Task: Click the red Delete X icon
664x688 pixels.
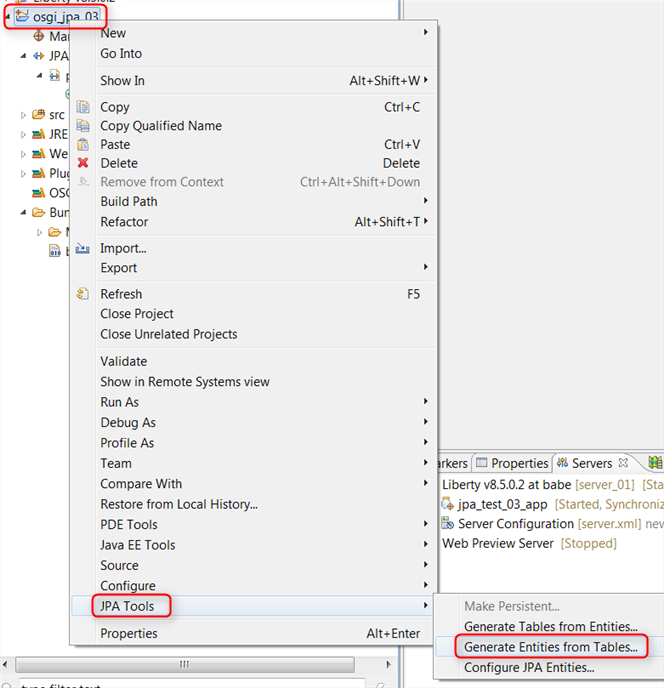Action: click(x=83, y=163)
